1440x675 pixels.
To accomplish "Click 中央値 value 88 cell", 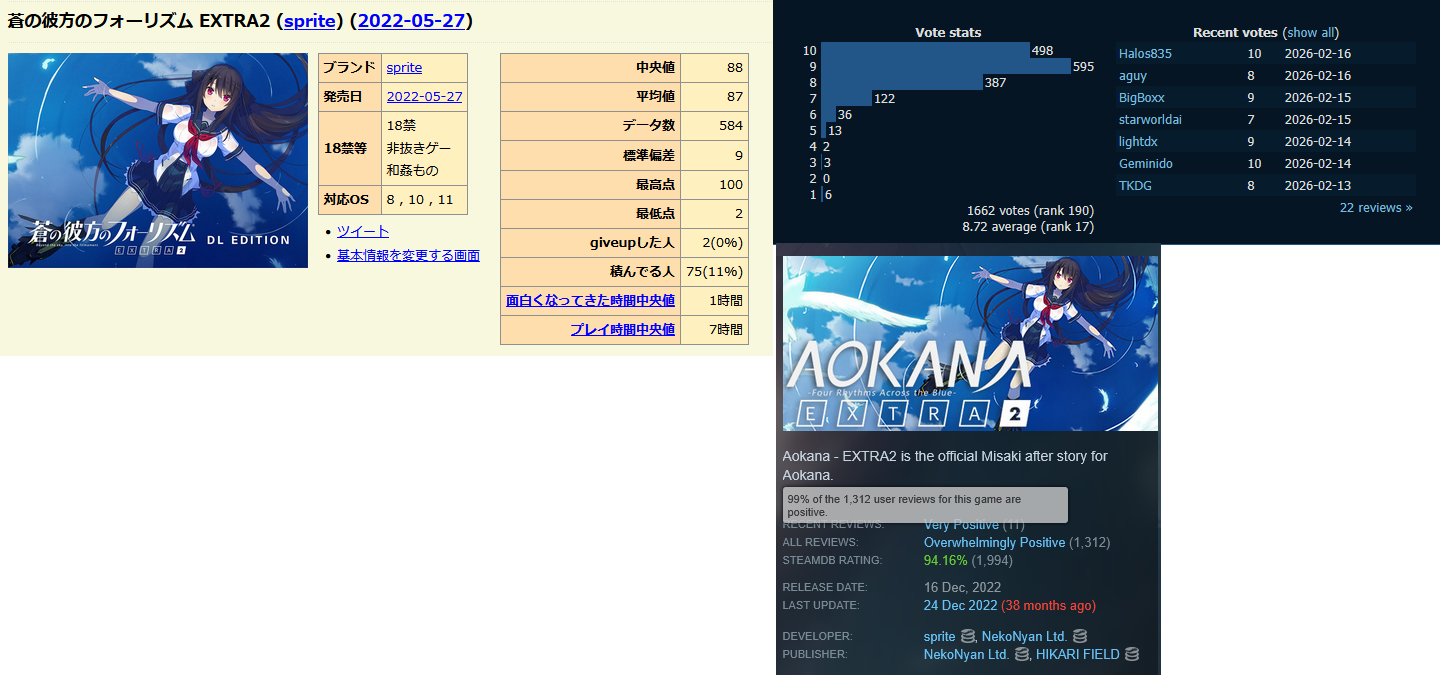I will coord(714,68).
